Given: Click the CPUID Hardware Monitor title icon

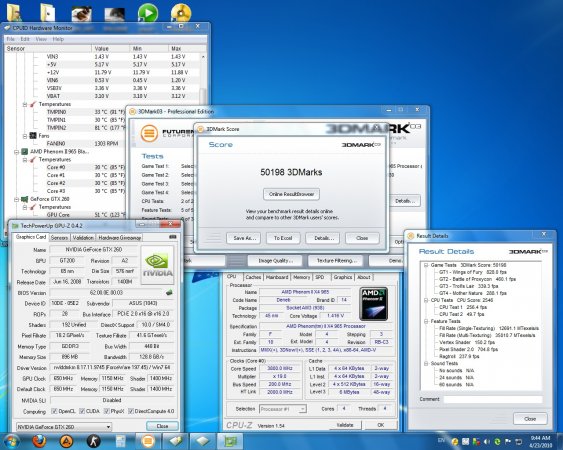Looking at the screenshot, I should tap(6, 28).
